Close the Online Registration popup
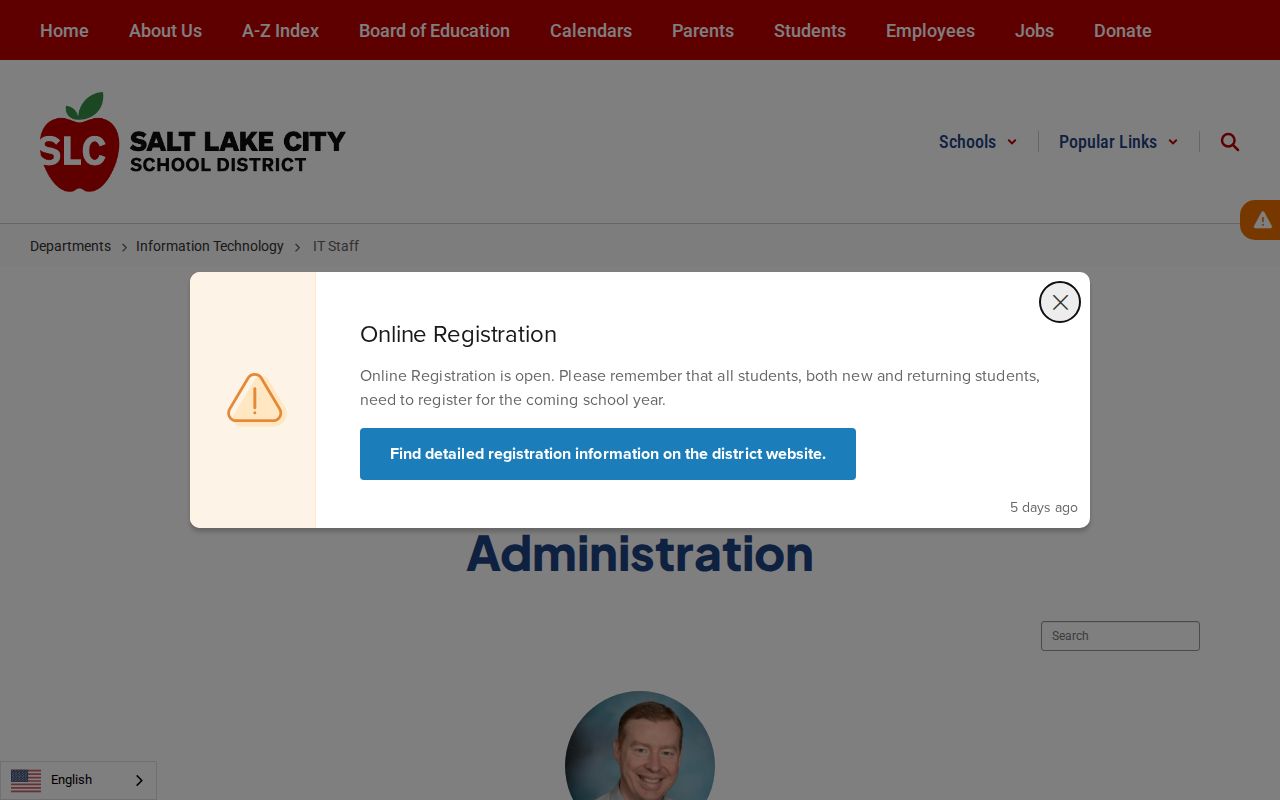The height and width of the screenshot is (800, 1280). point(1060,302)
